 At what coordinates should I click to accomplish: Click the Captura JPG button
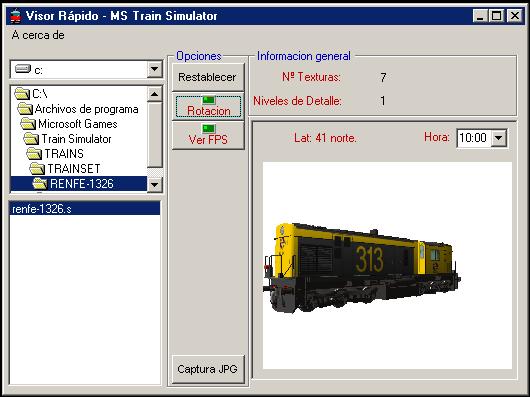[x=208, y=369]
